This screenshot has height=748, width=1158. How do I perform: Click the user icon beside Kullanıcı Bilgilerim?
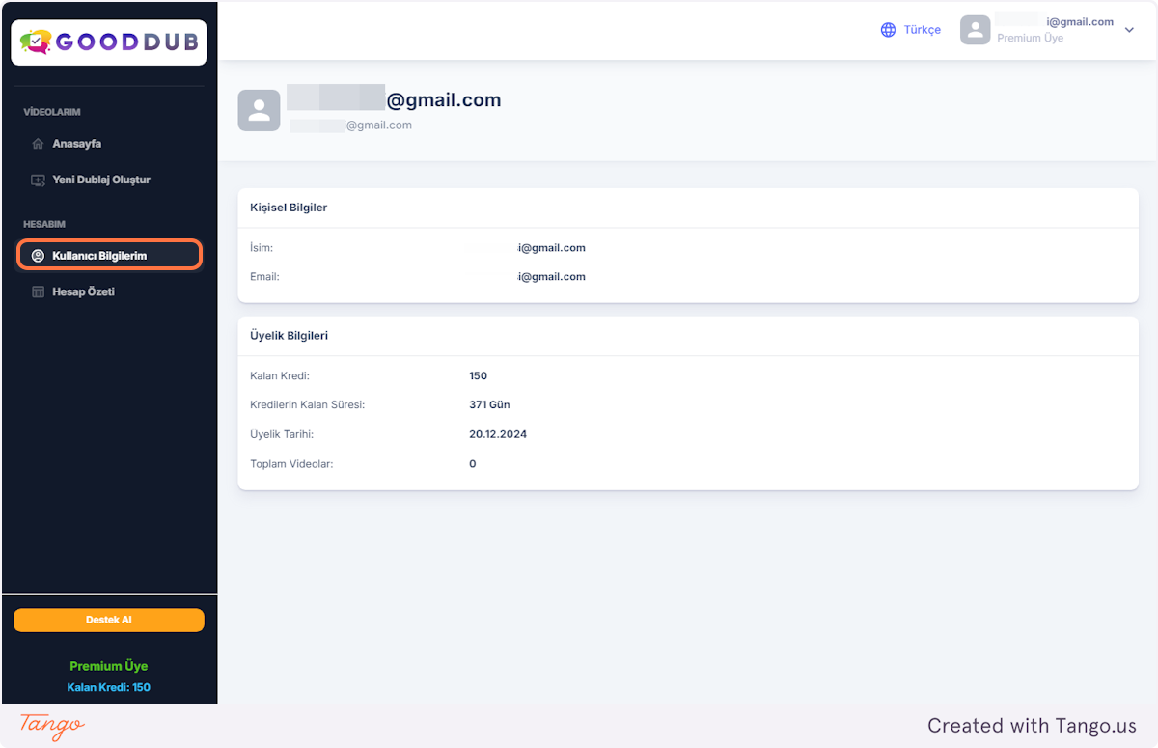[38, 256]
